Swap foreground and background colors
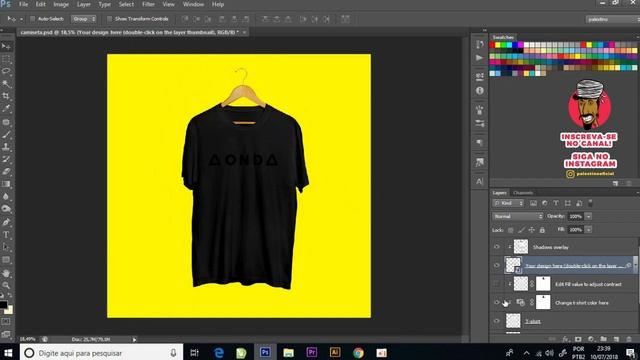This screenshot has height=360, width=640. [x=10, y=295]
